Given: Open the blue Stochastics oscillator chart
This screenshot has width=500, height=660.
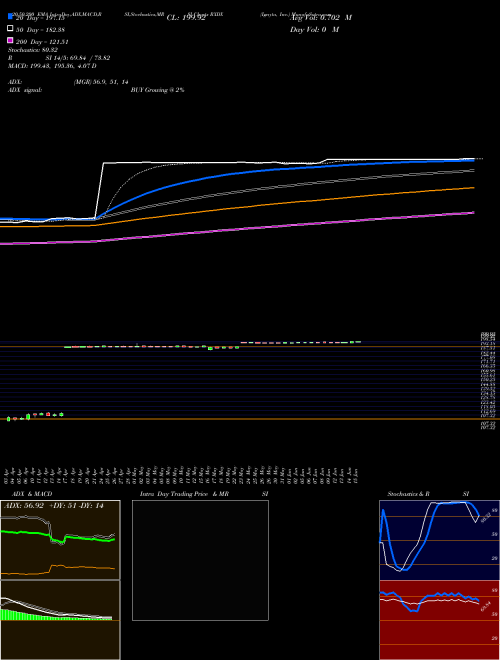Looking at the screenshot, I should pyautogui.click(x=439, y=540).
